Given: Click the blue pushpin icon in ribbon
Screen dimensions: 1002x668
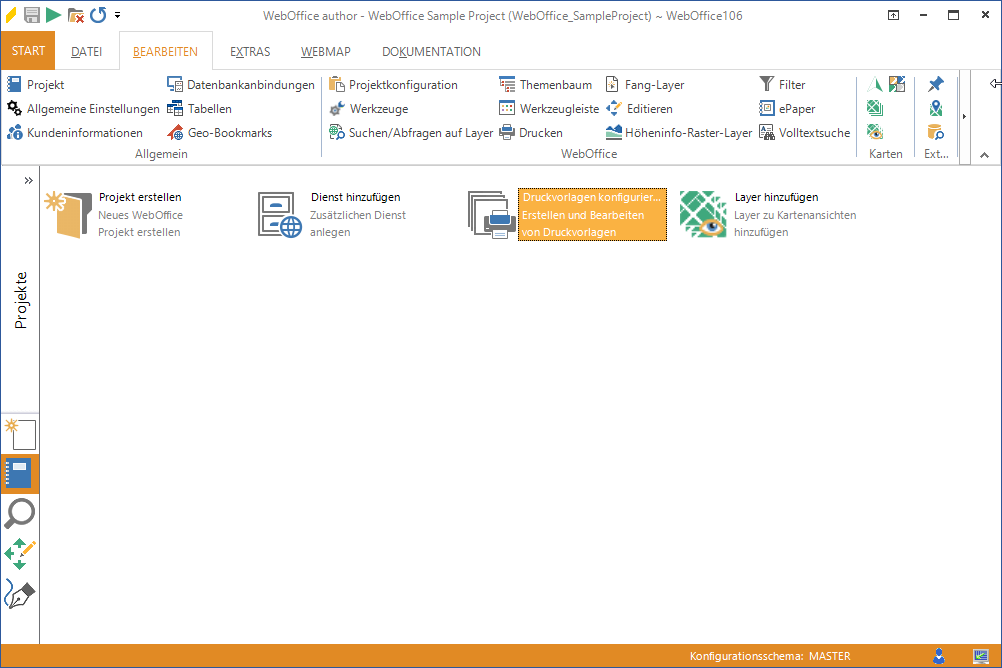Looking at the screenshot, I should pos(935,85).
